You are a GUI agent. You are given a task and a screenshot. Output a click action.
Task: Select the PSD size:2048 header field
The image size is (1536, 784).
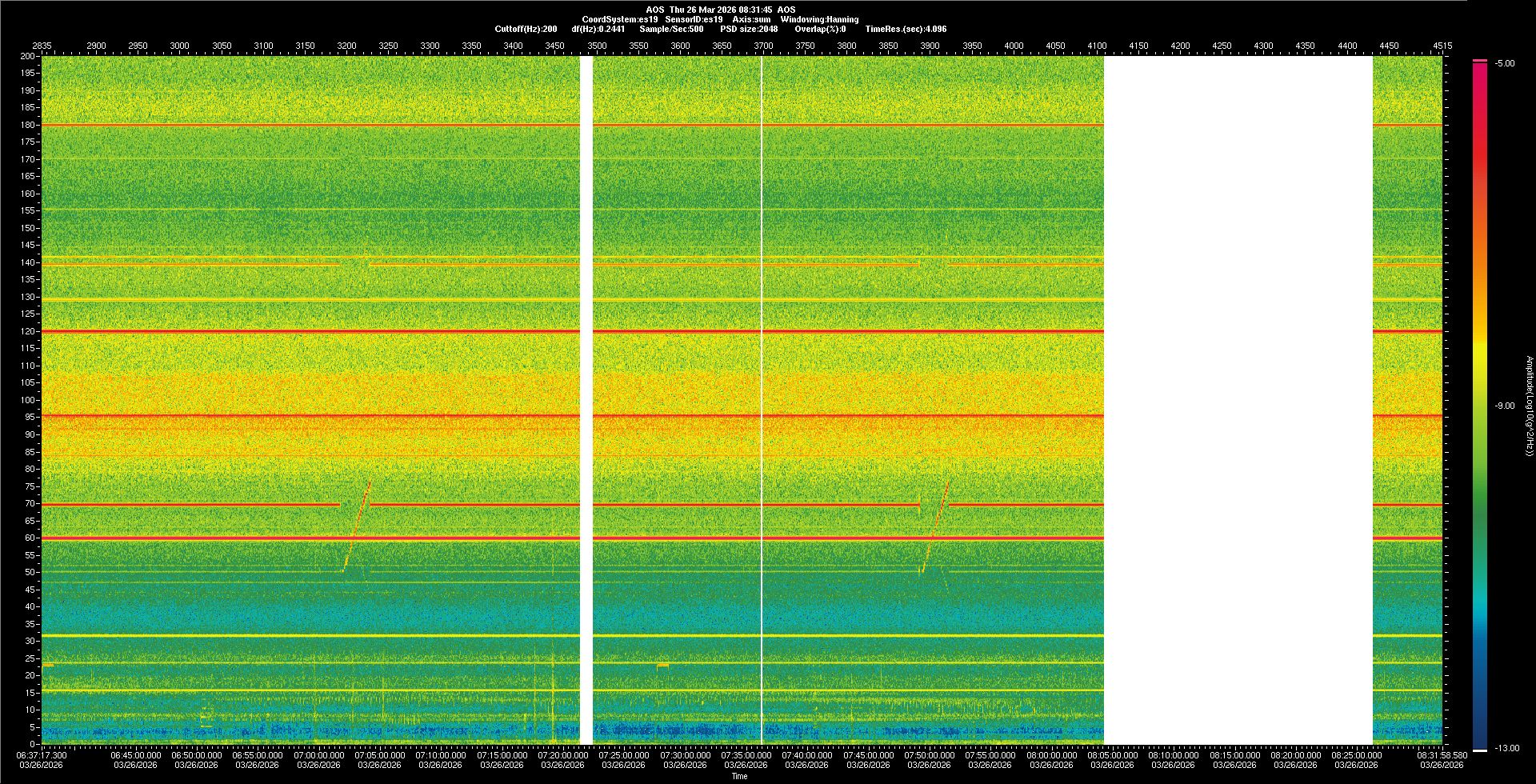pyautogui.click(x=748, y=29)
